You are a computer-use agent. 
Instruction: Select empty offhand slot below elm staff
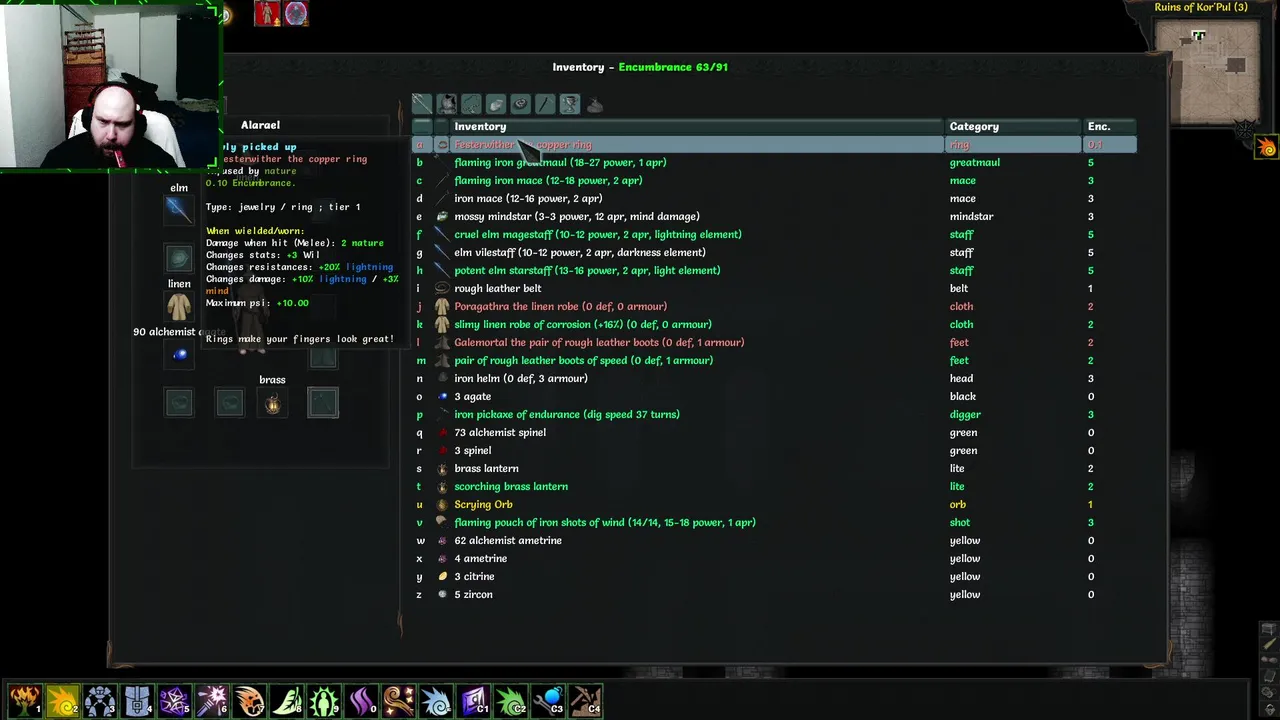click(x=179, y=258)
